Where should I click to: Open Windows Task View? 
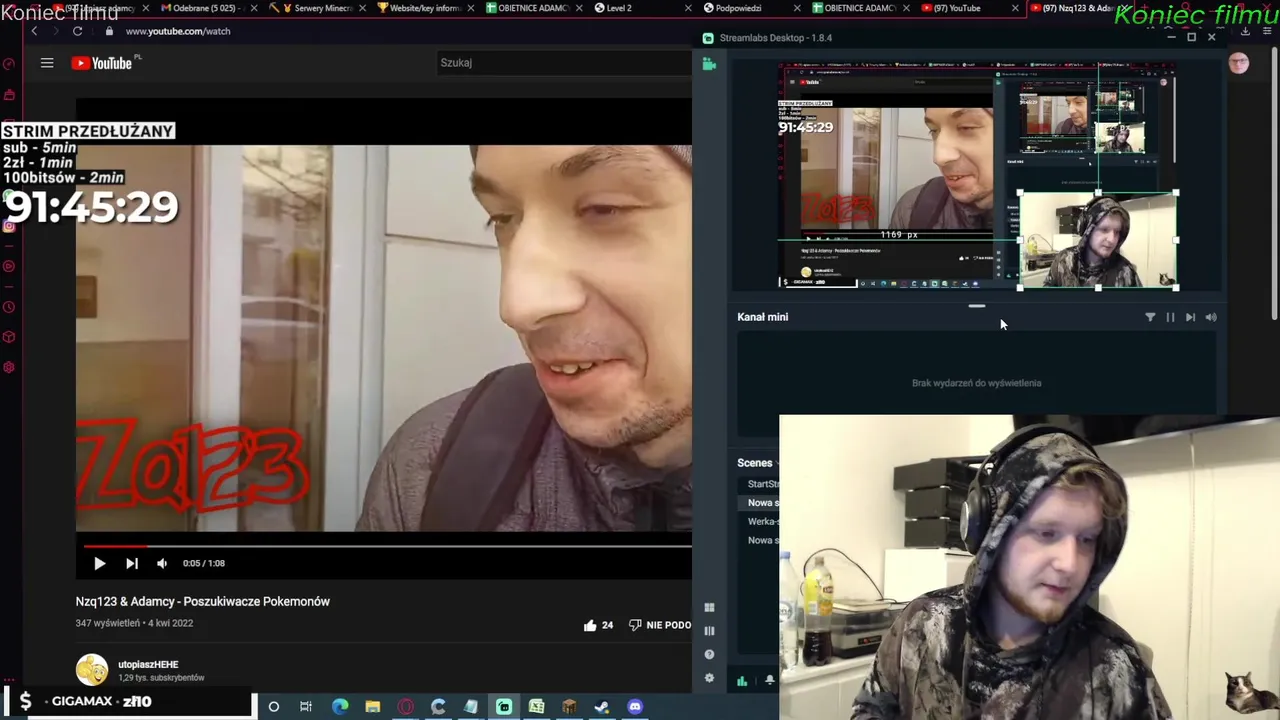pos(306,706)
